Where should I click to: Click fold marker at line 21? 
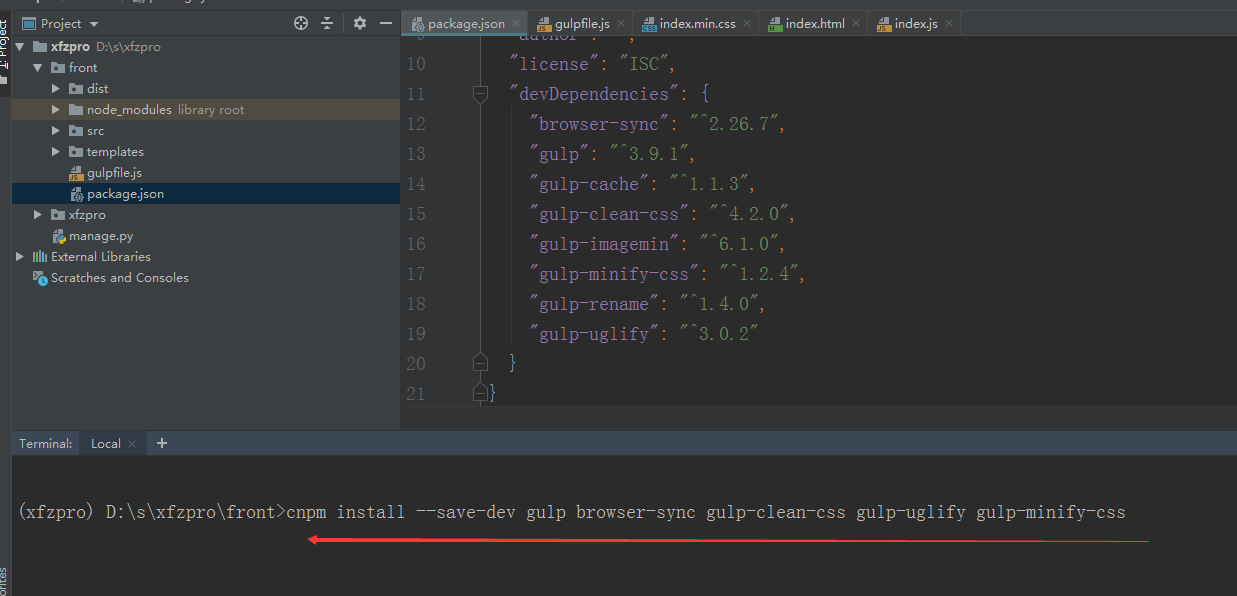[480, 392]
